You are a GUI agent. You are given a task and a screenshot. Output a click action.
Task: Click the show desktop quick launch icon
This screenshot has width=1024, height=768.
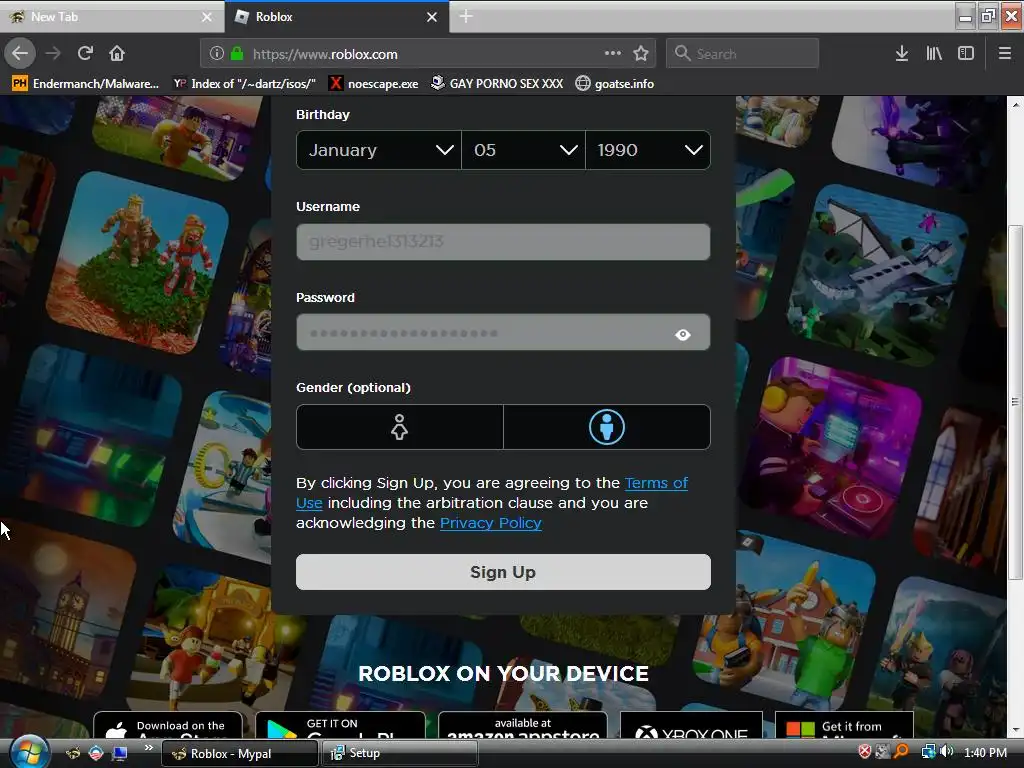tap(120, 753)
